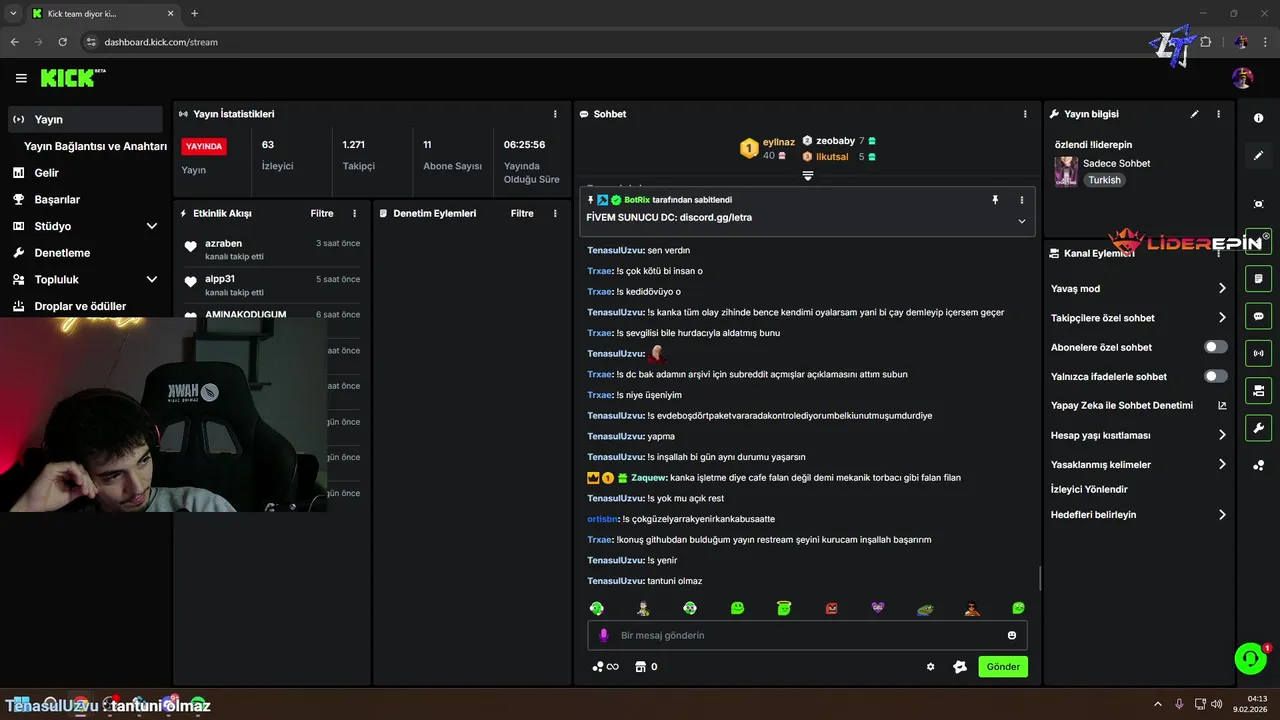This screenshot has height=720, width=1280.
Task: Click the channel points infinity icon
Action: 605,667
